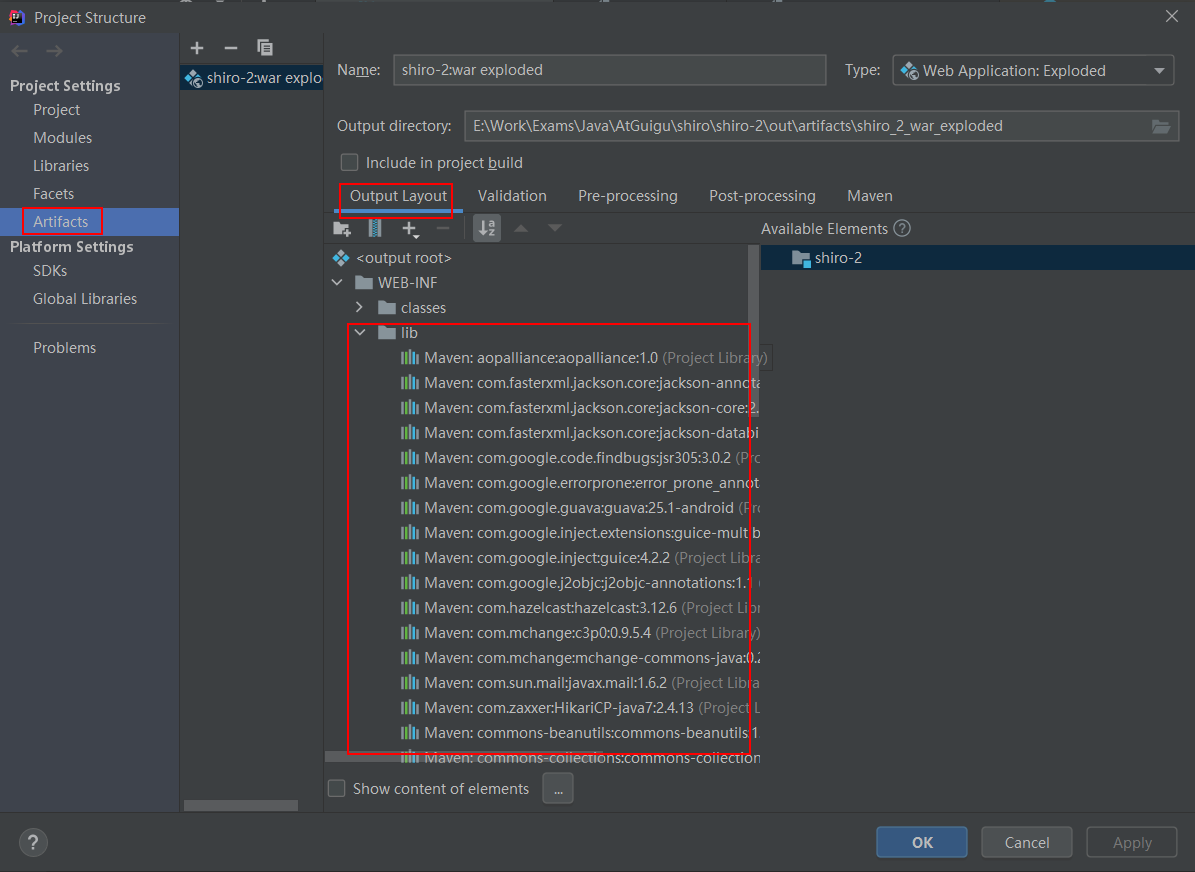Screen dimensions: 1195x872
Task: Remove selected artifact with minus icon
Action: tap(231, 48)
